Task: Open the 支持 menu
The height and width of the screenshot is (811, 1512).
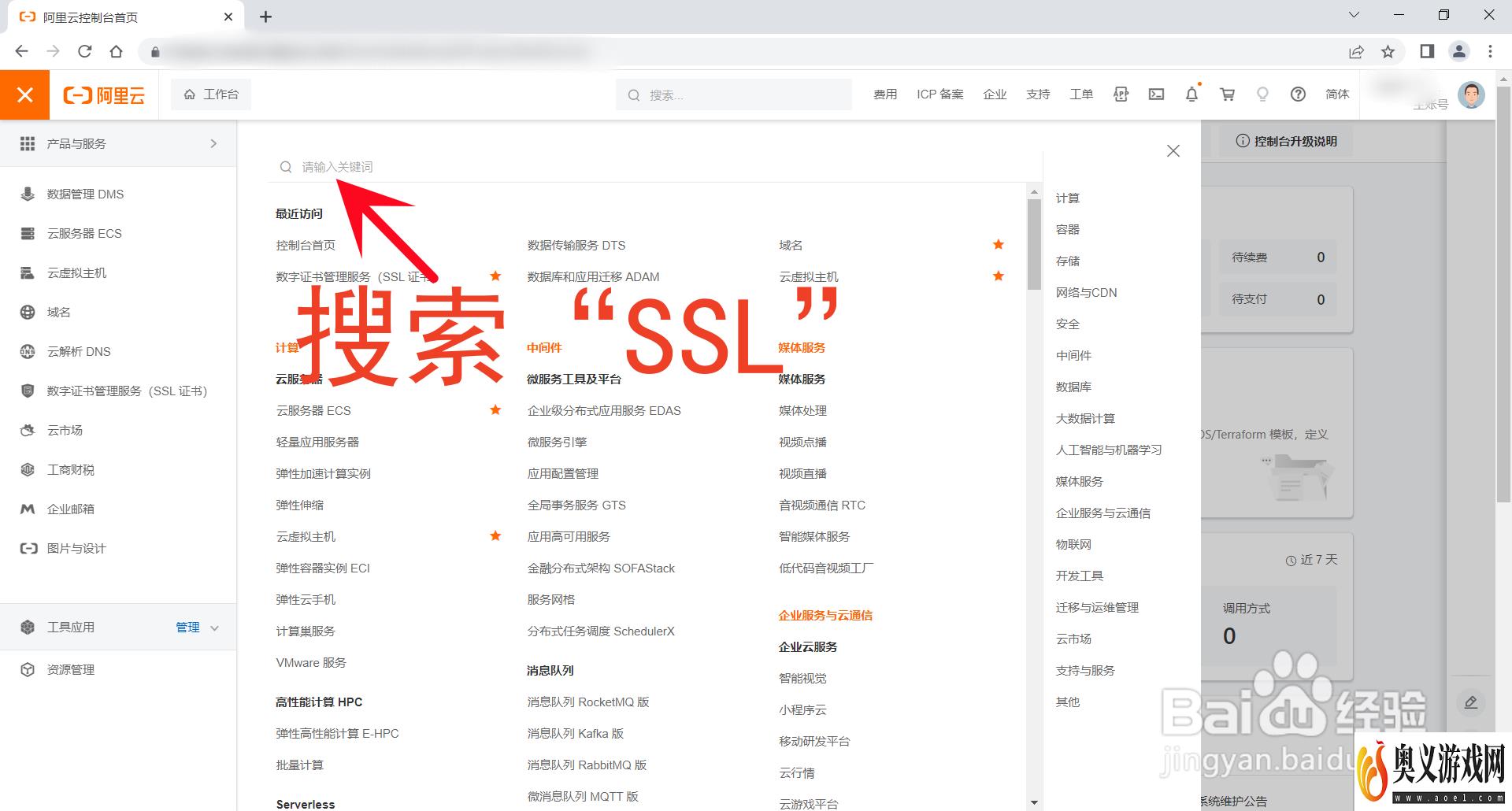Action: coord(1038,94)
